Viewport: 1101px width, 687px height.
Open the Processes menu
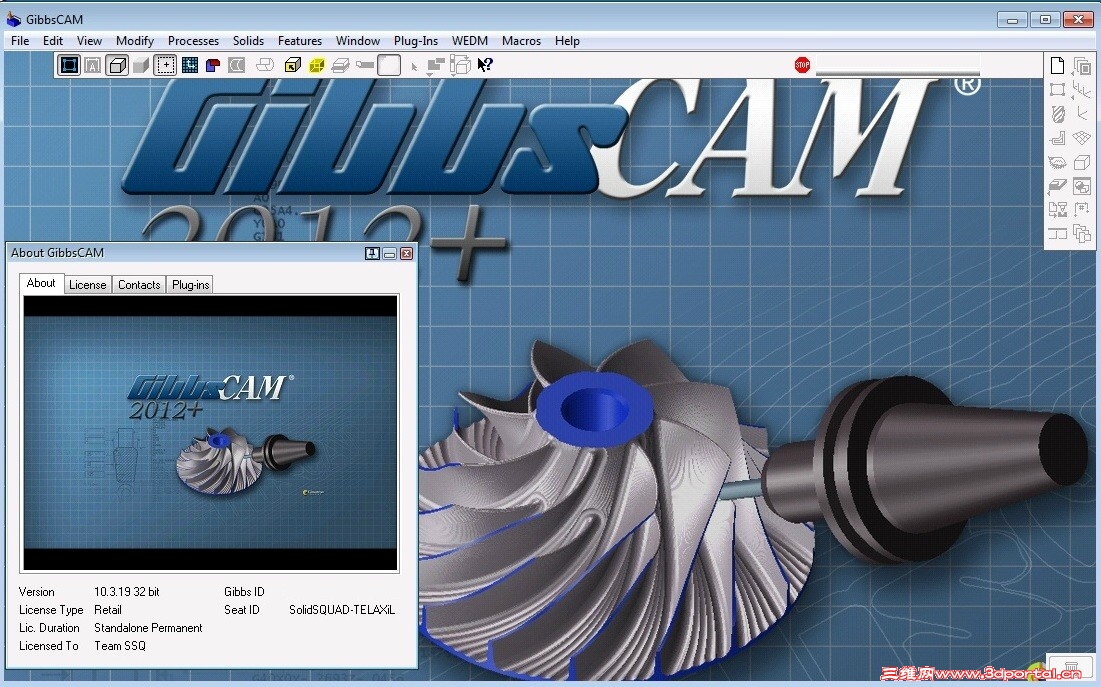tap(193, 41)
